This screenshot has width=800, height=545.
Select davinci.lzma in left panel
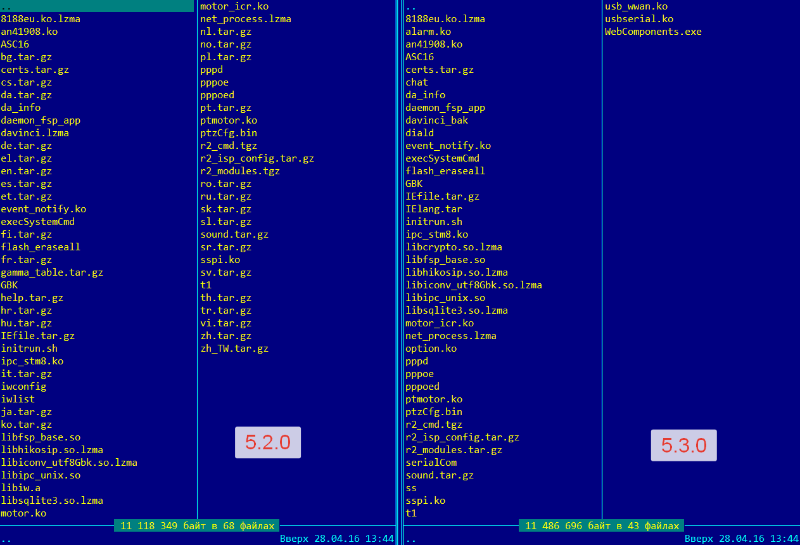click(35, 133)
